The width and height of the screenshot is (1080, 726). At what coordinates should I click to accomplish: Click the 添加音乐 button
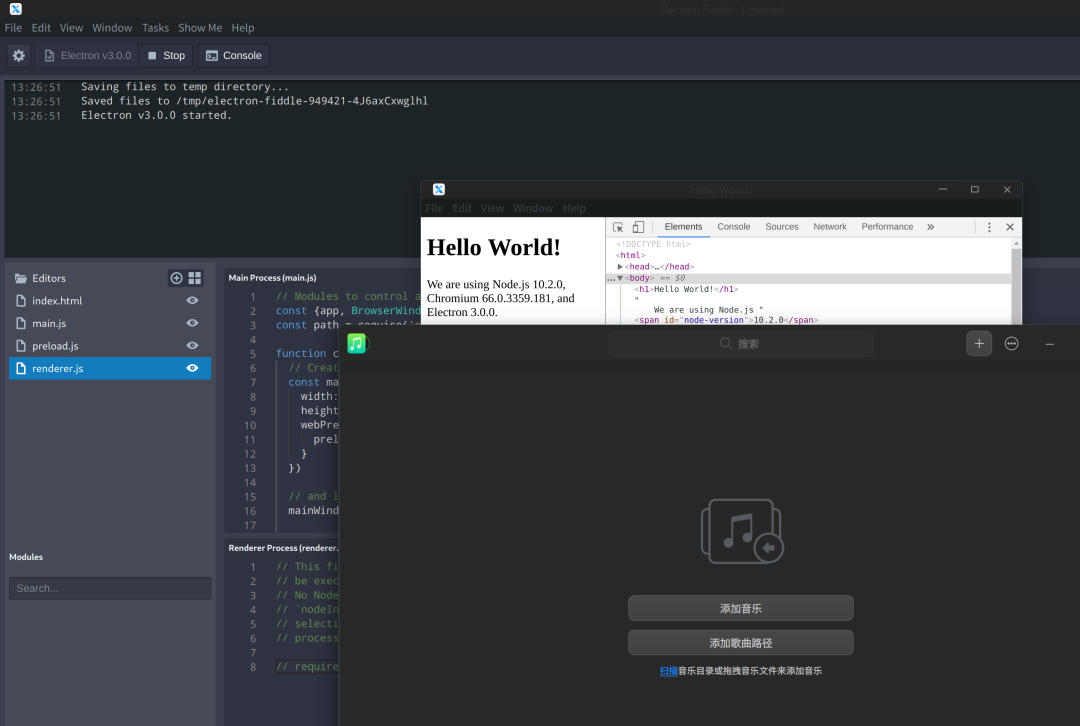pos(740,608)
